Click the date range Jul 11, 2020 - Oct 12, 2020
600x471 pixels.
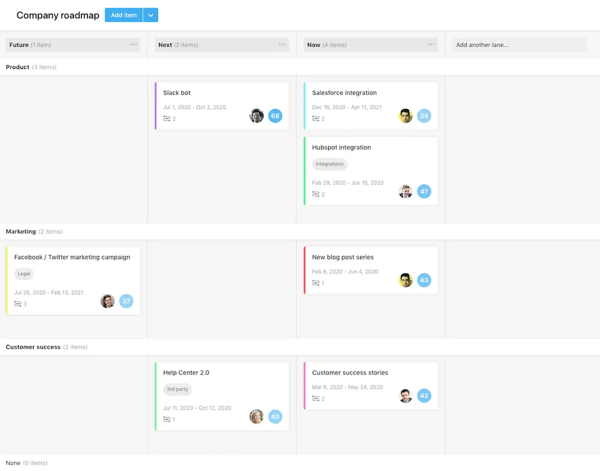[197, 408]
